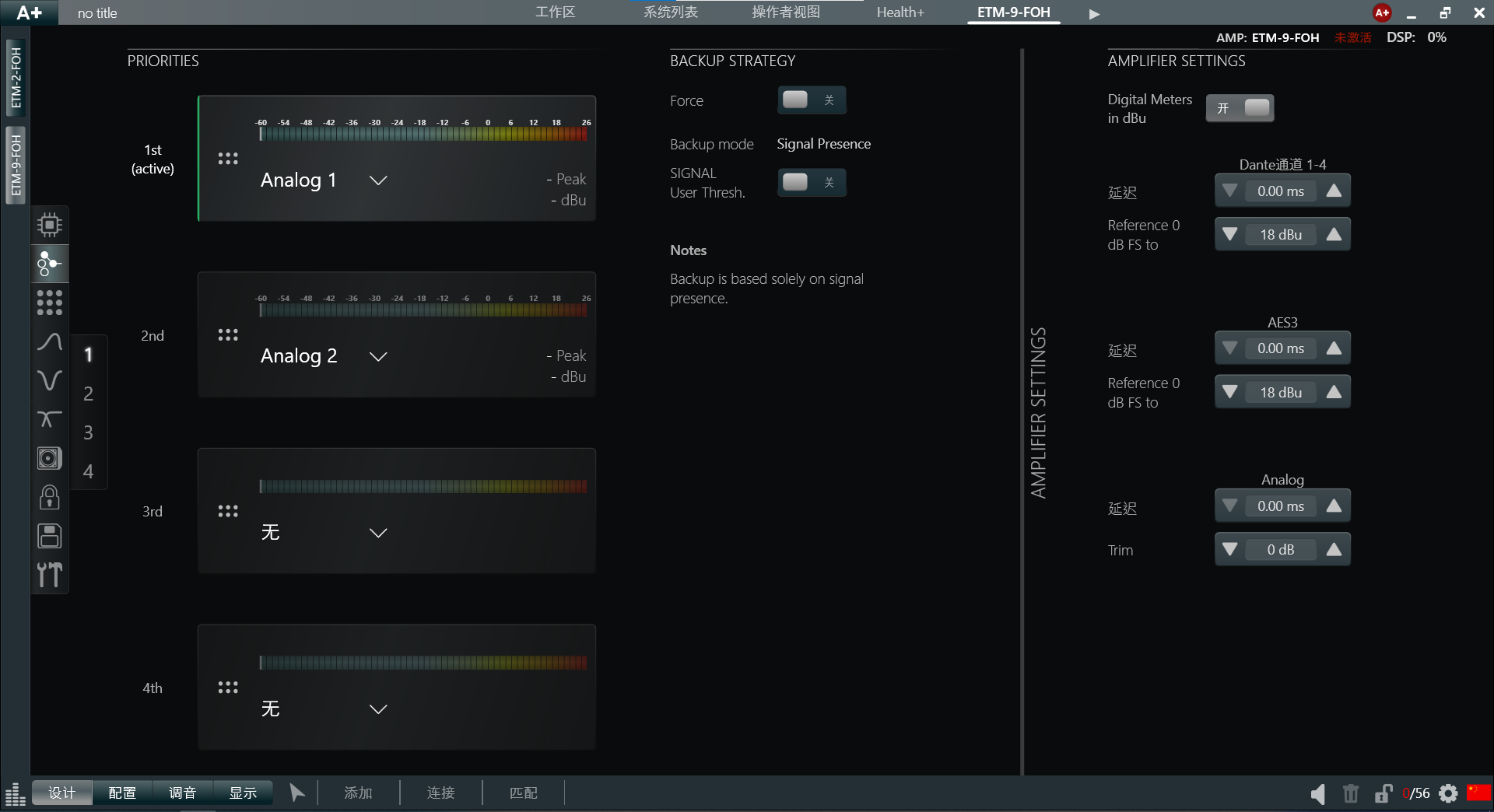Turn off Digital Meters in dBu switch
This screenshot has height=812, width=1494.
tap(1240, 108)
